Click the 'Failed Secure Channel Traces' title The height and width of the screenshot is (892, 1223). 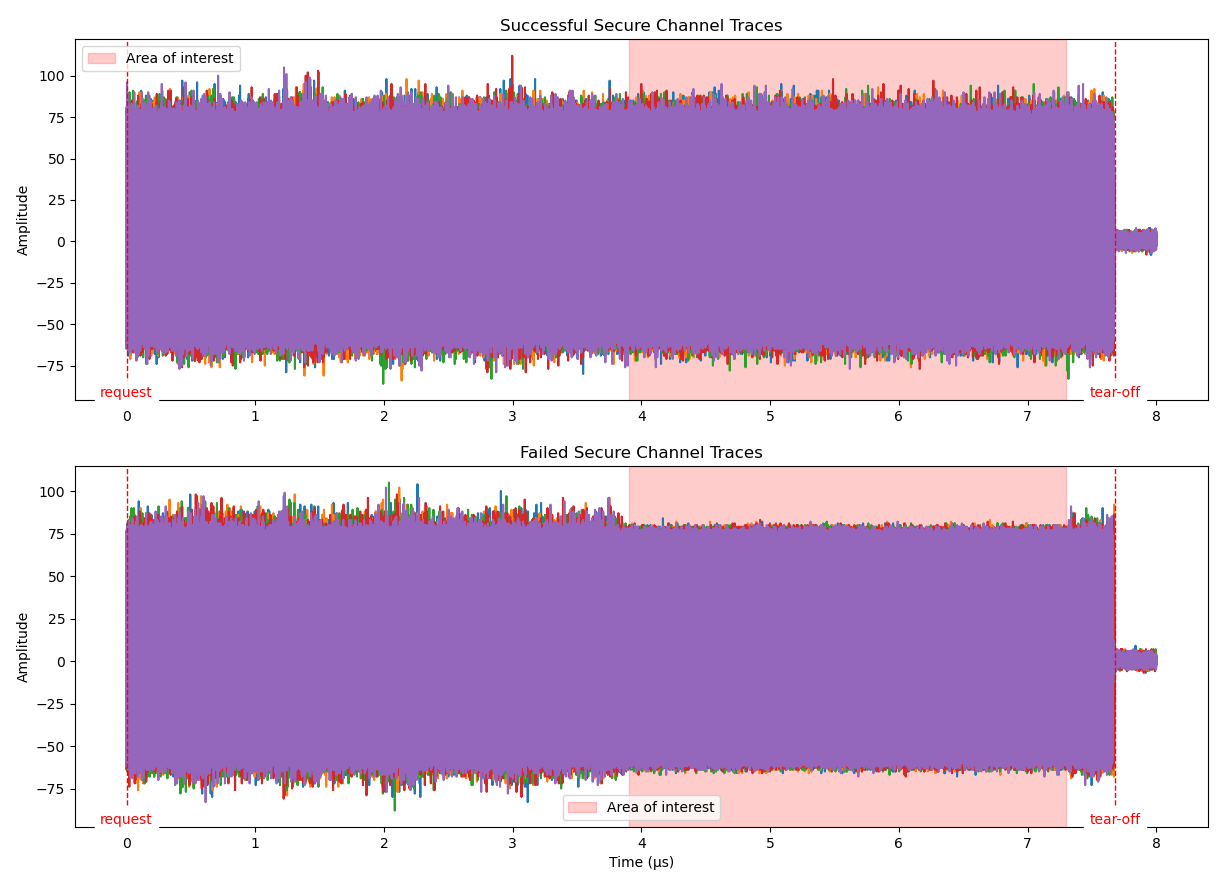pyautogui.click(x=641, y=453)
